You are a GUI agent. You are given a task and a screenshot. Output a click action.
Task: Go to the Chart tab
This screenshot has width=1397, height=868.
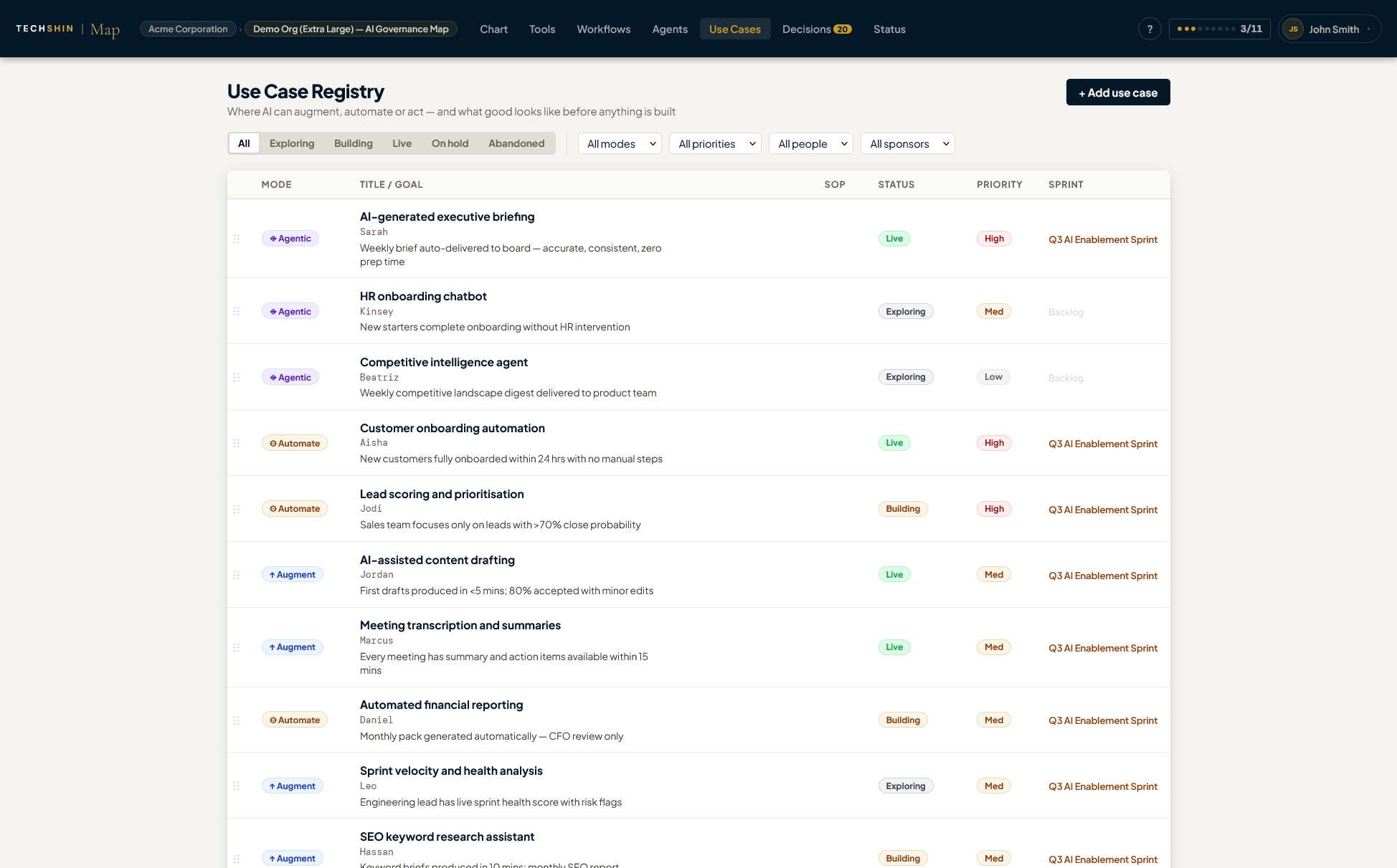pos(493,29)
